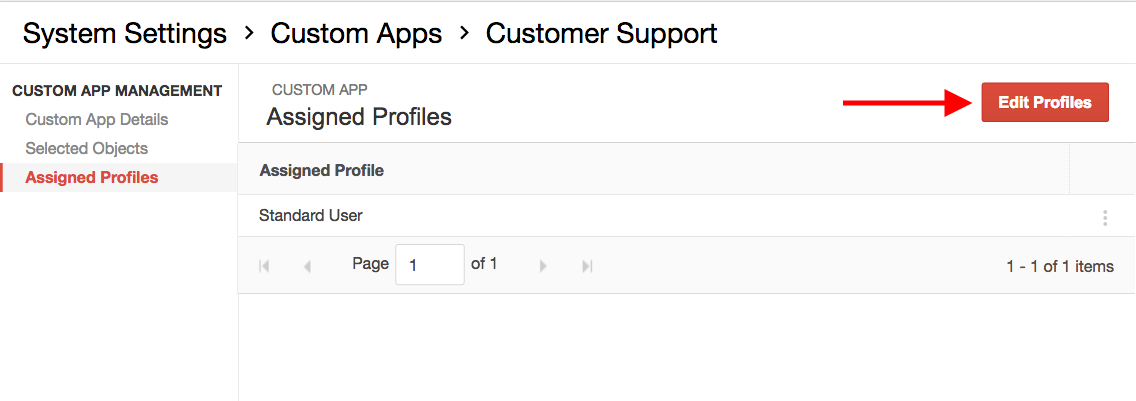Click the Custom App Management sidebar heading
Viewport: 1136px width, 401px height.
point(117,91)
